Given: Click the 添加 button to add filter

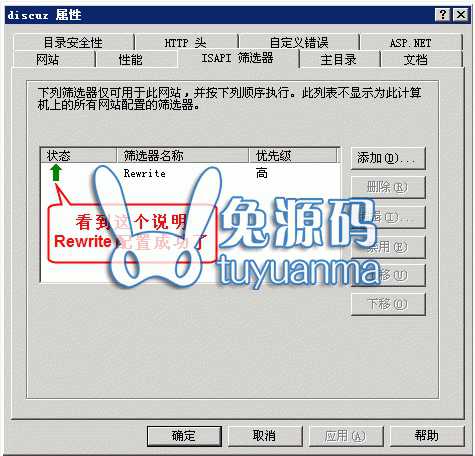Looking at the screenshot, I should pos(388,158).
